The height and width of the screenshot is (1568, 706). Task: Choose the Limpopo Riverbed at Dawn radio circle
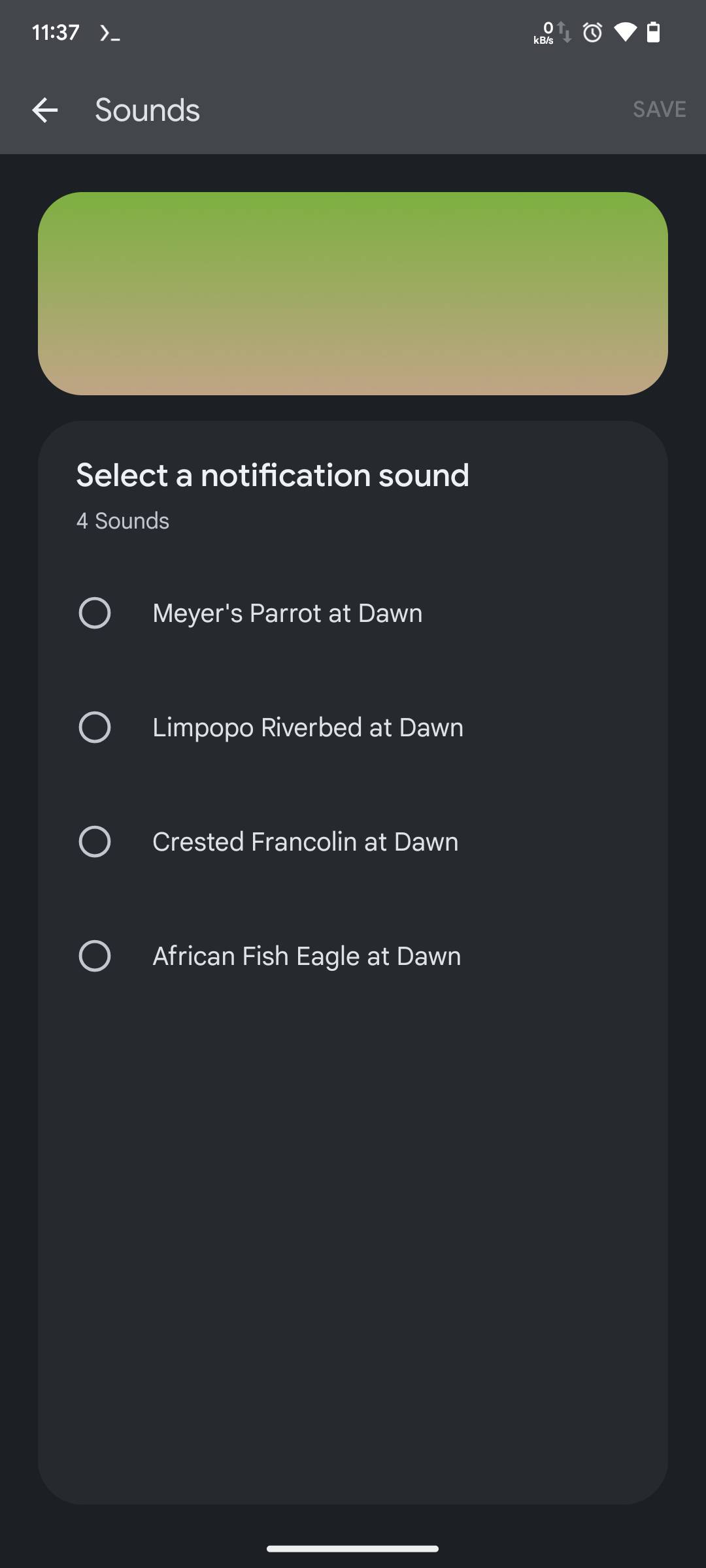(x=95, y=727)
